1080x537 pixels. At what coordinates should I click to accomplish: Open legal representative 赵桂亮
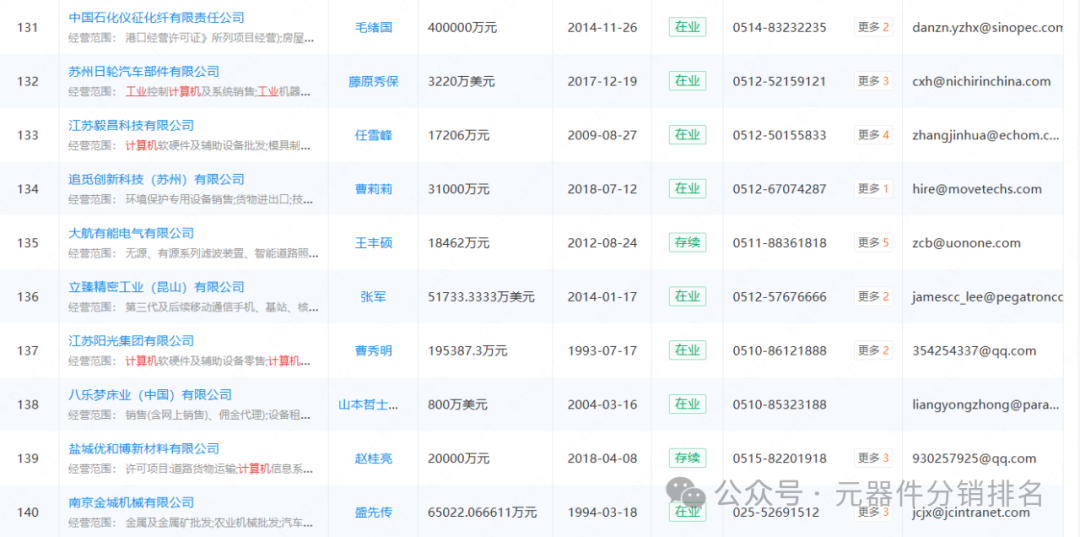[x=373, y=458]
